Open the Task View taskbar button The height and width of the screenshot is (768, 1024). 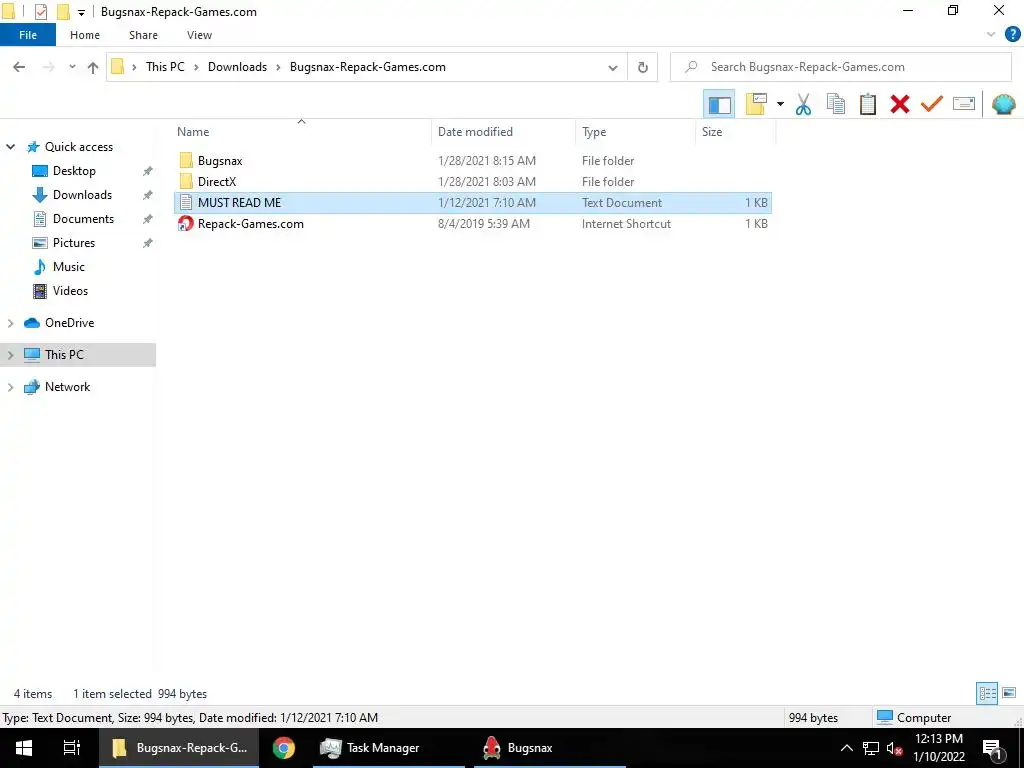point(71,748)
